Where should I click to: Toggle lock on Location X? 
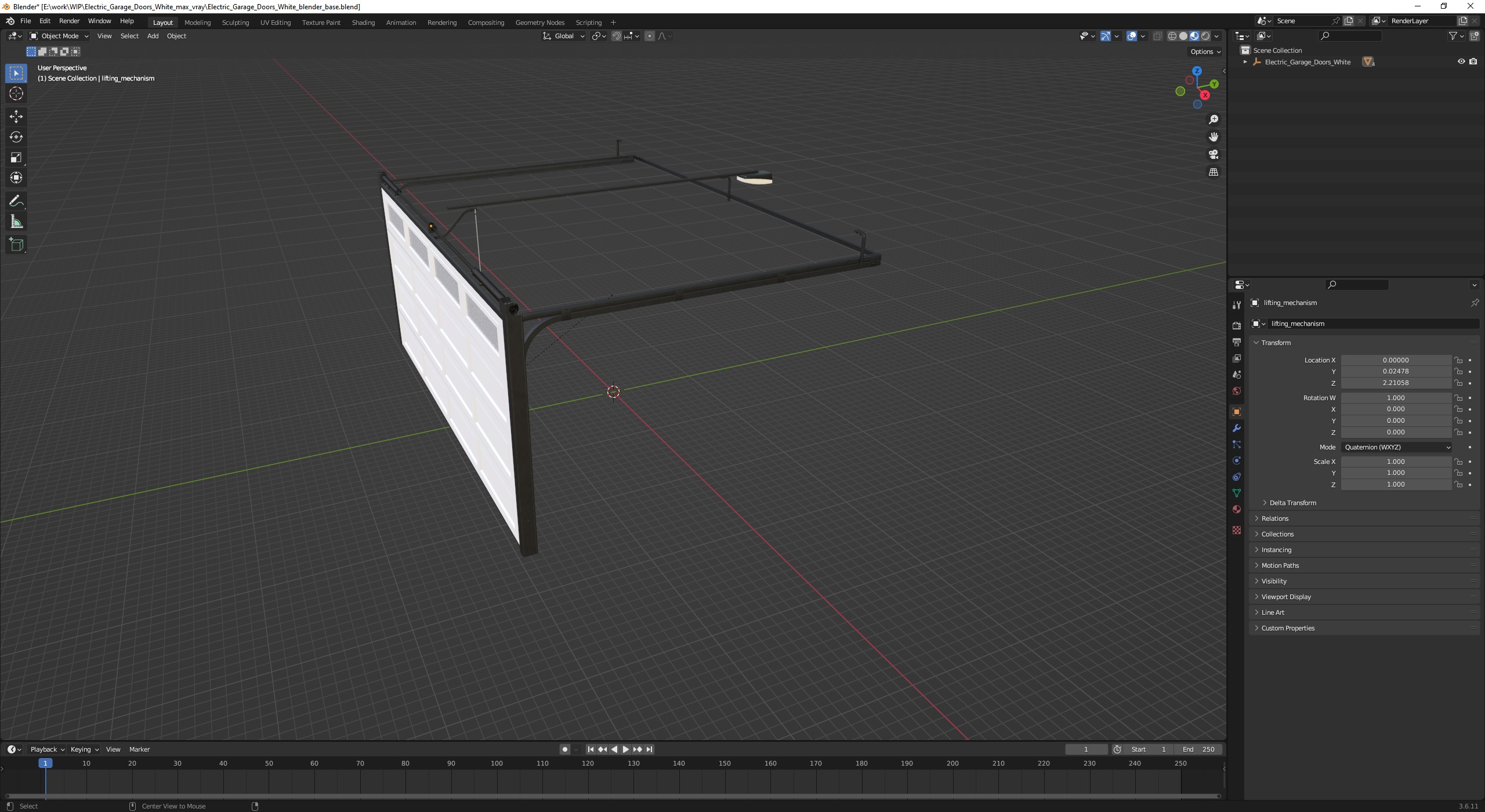1458,360
